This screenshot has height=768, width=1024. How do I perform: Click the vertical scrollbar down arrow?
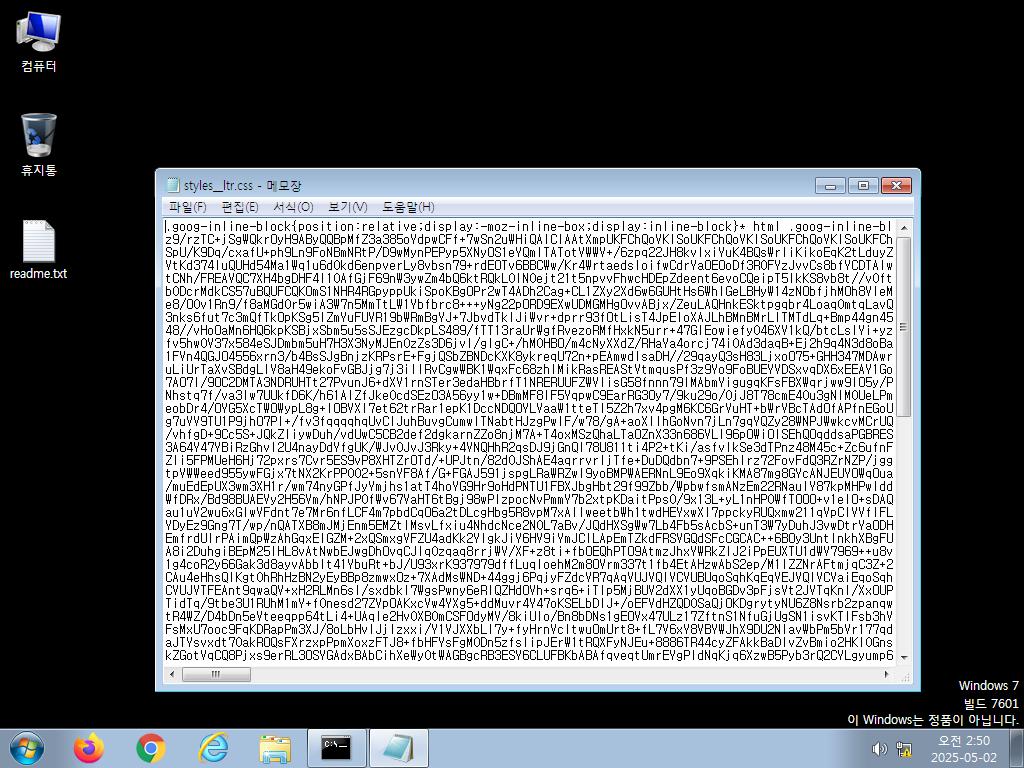click(904, 657)
